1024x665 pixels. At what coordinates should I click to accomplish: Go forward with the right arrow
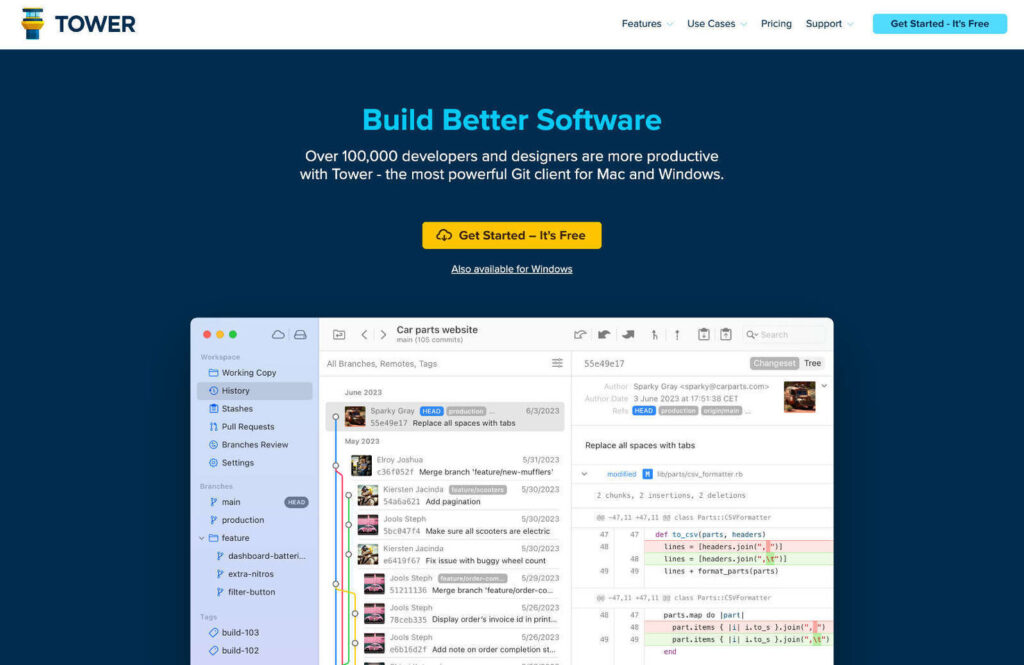click(383, 334)
